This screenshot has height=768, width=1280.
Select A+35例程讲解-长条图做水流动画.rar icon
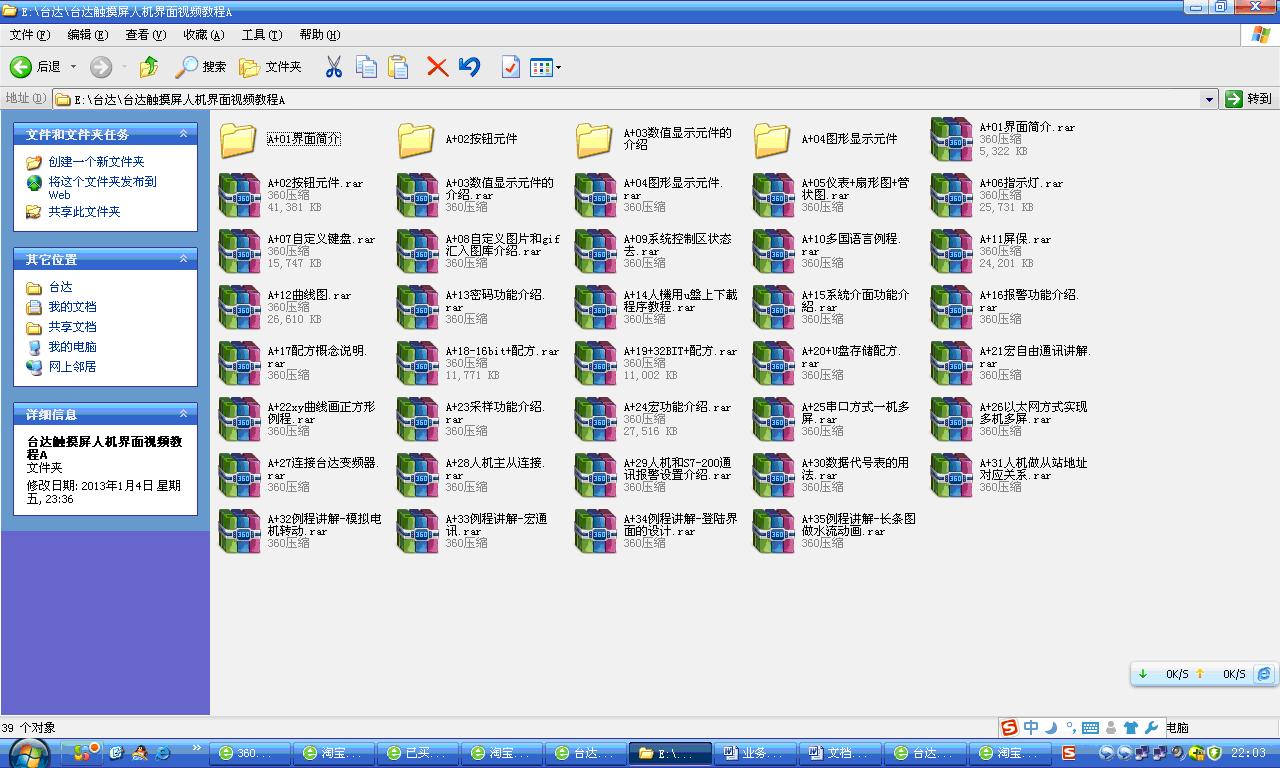[773, 531]
